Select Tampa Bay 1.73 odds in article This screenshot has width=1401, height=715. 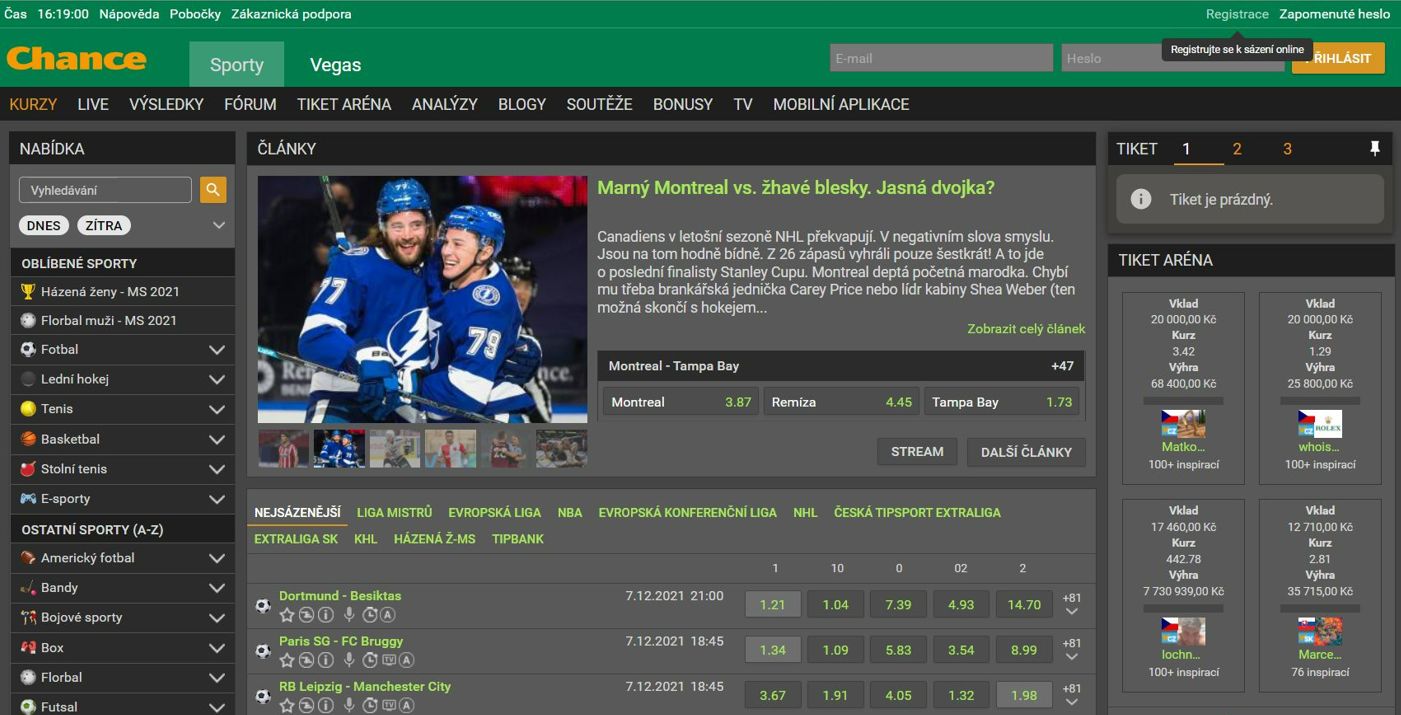[1002, 402]
